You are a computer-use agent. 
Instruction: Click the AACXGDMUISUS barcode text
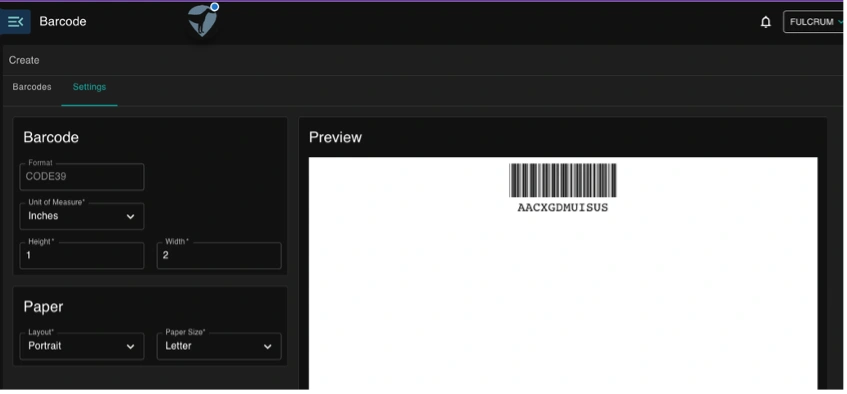(x=562, y=208)
